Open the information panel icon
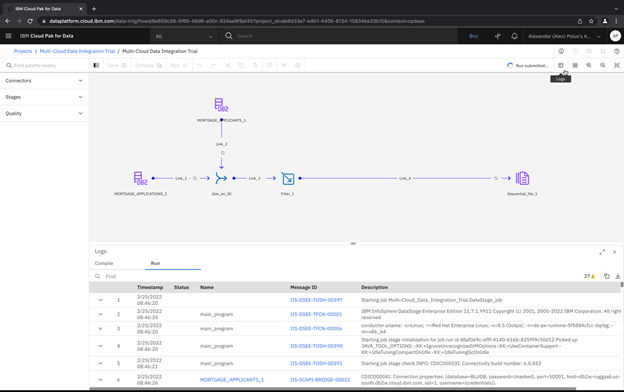 [561, 51]
